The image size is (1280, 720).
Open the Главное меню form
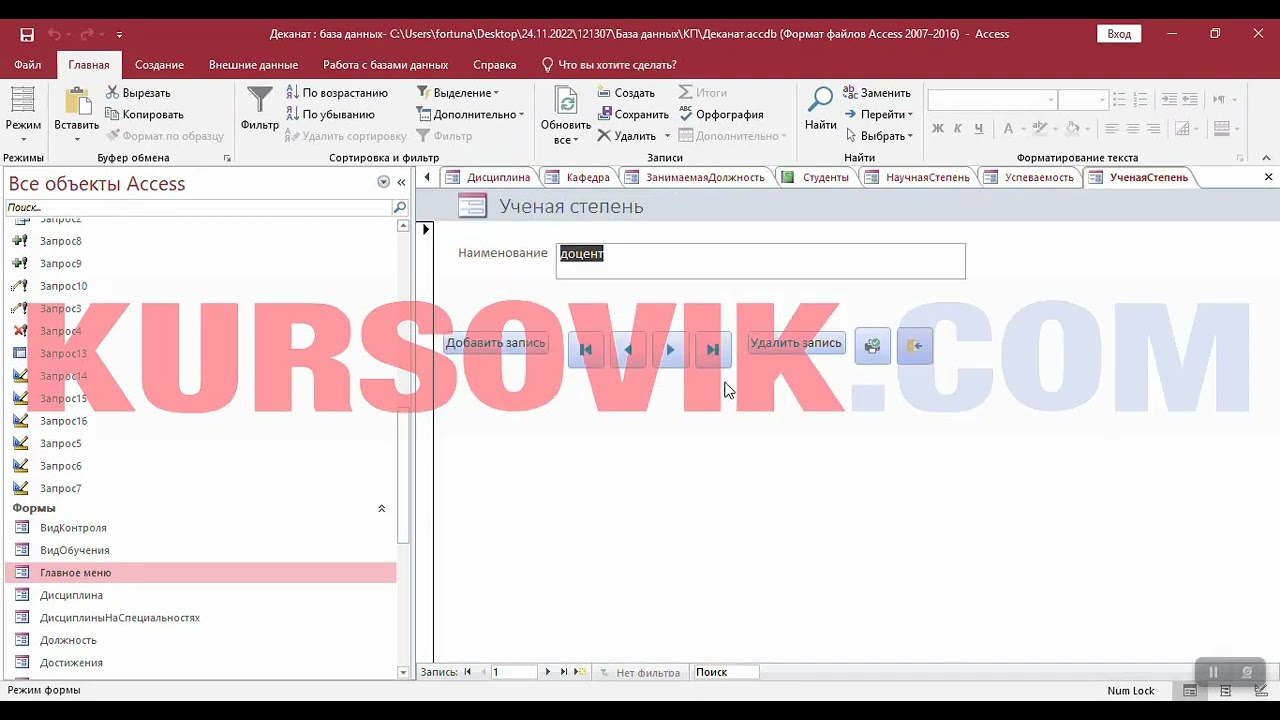pos(200,573)
